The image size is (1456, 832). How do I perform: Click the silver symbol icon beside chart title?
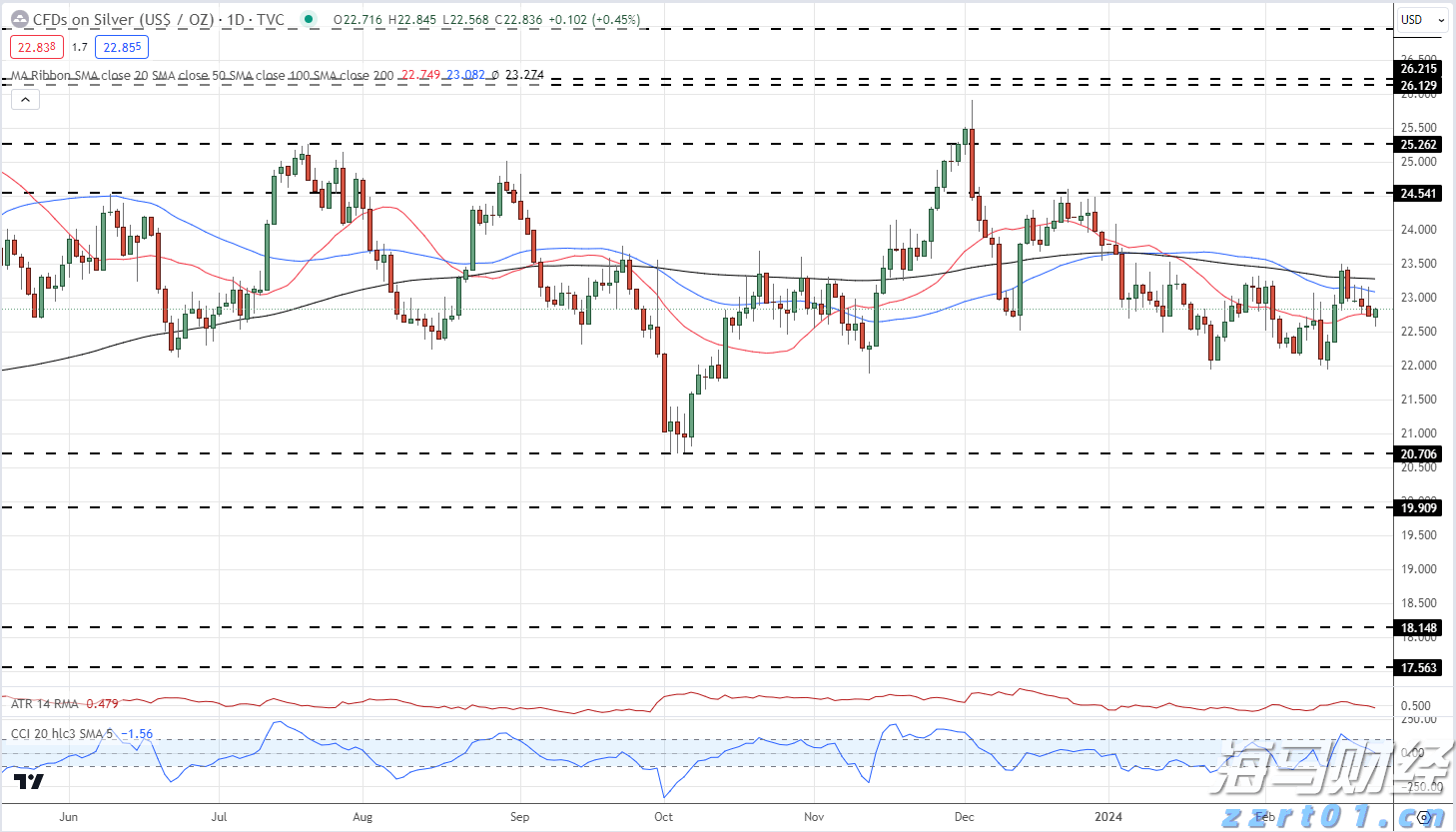click(x=19, y=19)
